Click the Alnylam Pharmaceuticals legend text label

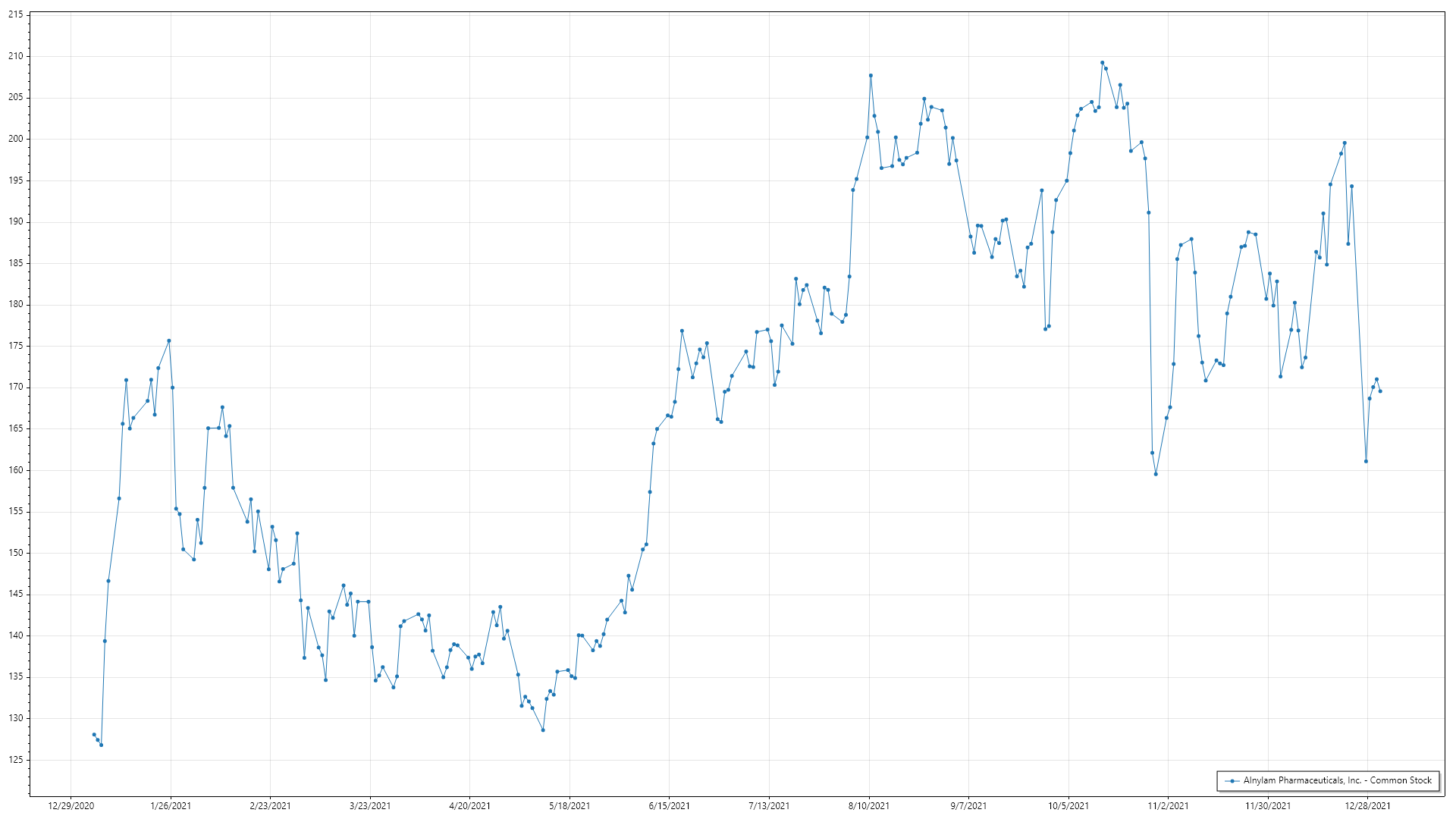pyautogui.click(x=1337, y=780)
